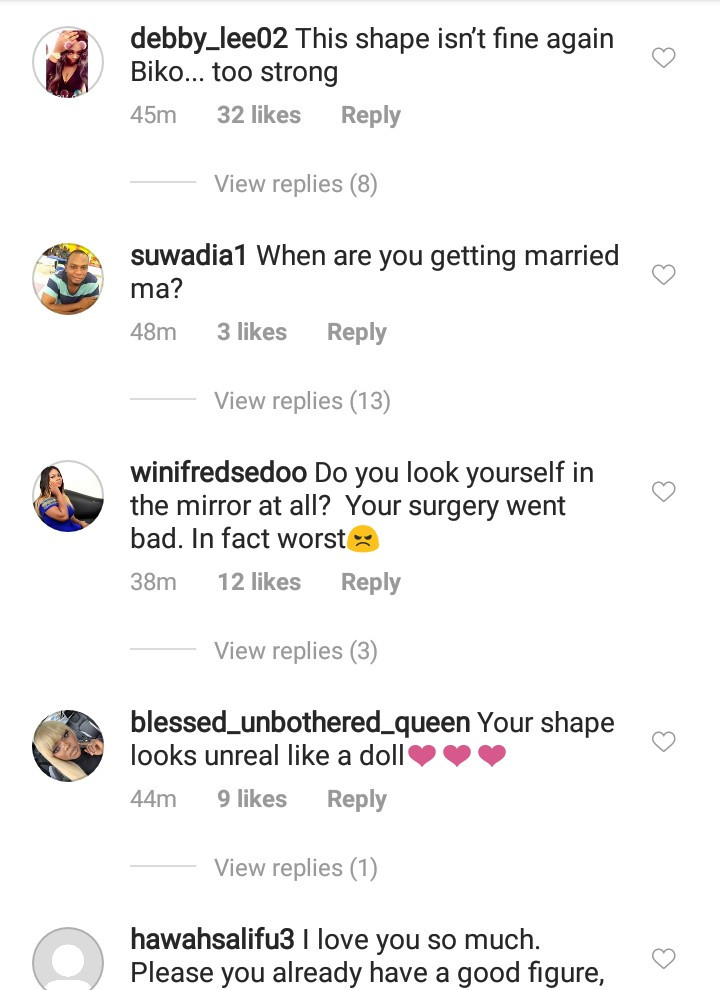Expand View replies (13) under suwadia1
This screenshot has width=720, height=990.
(x=302, y=401)
